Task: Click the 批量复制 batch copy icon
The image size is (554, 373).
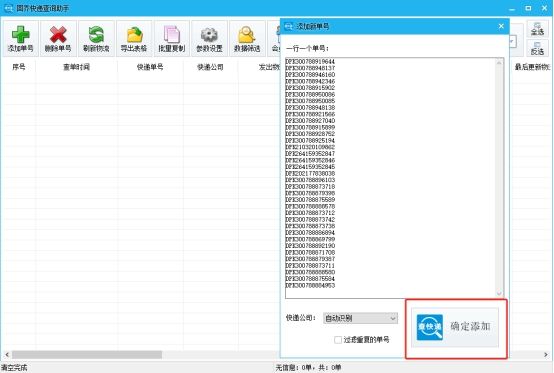Action: (x=172, y=39)
